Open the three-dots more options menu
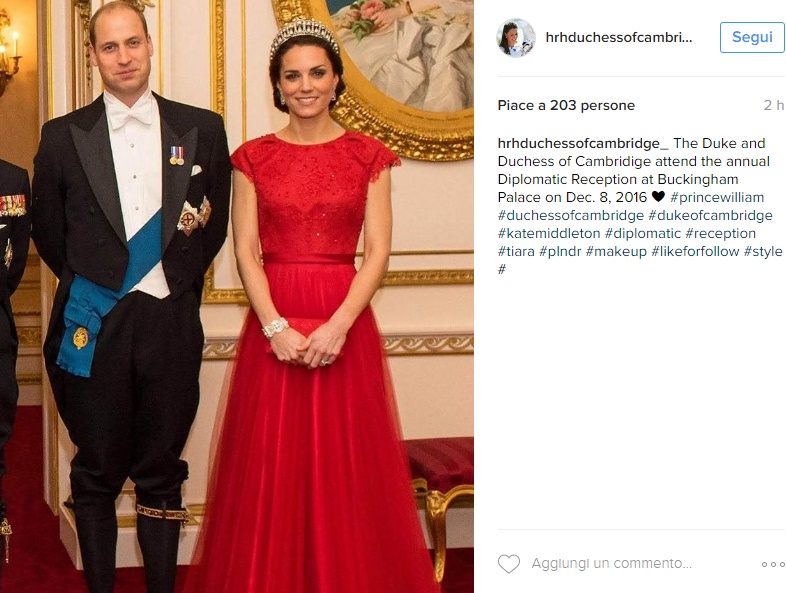Screen dimensions: 786x593 [x=772, y=564]
